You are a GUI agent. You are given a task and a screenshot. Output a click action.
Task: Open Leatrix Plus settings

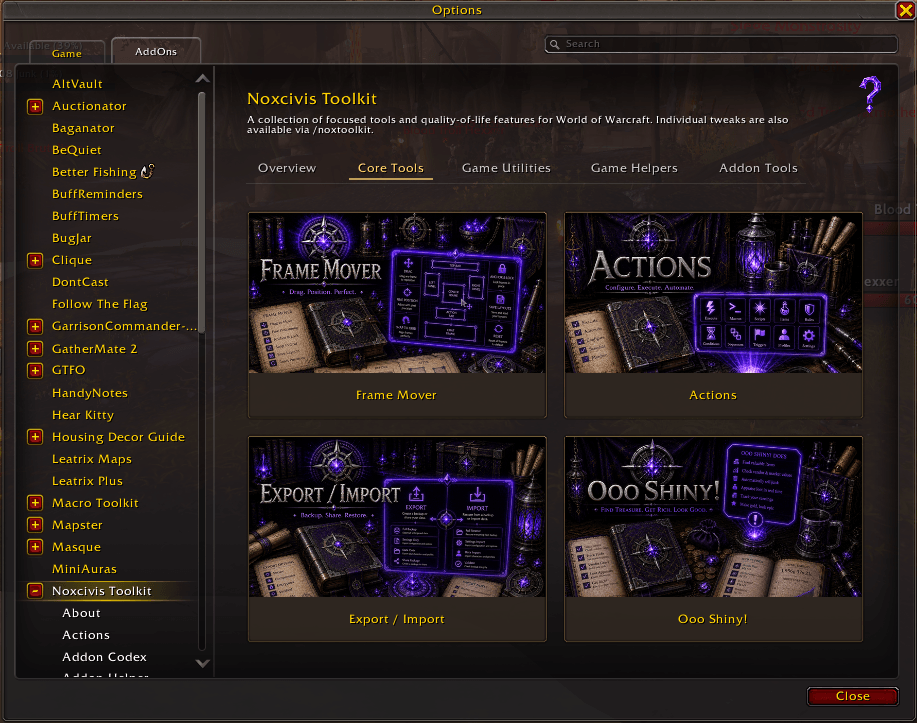click(x=87, y=481)
